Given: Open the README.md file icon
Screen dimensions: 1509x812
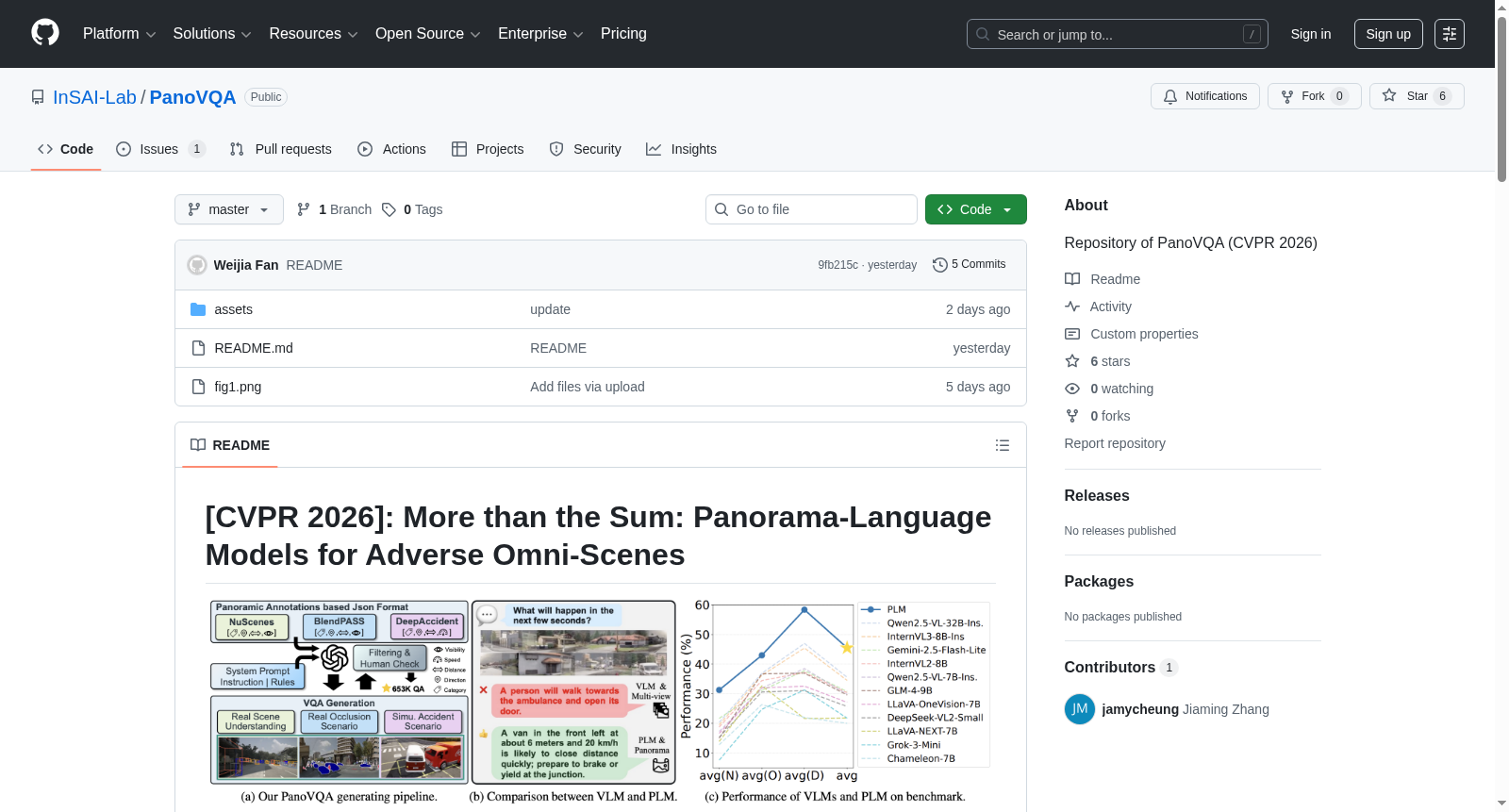Looking at the screenshot, I should click(x=198, y=348).
